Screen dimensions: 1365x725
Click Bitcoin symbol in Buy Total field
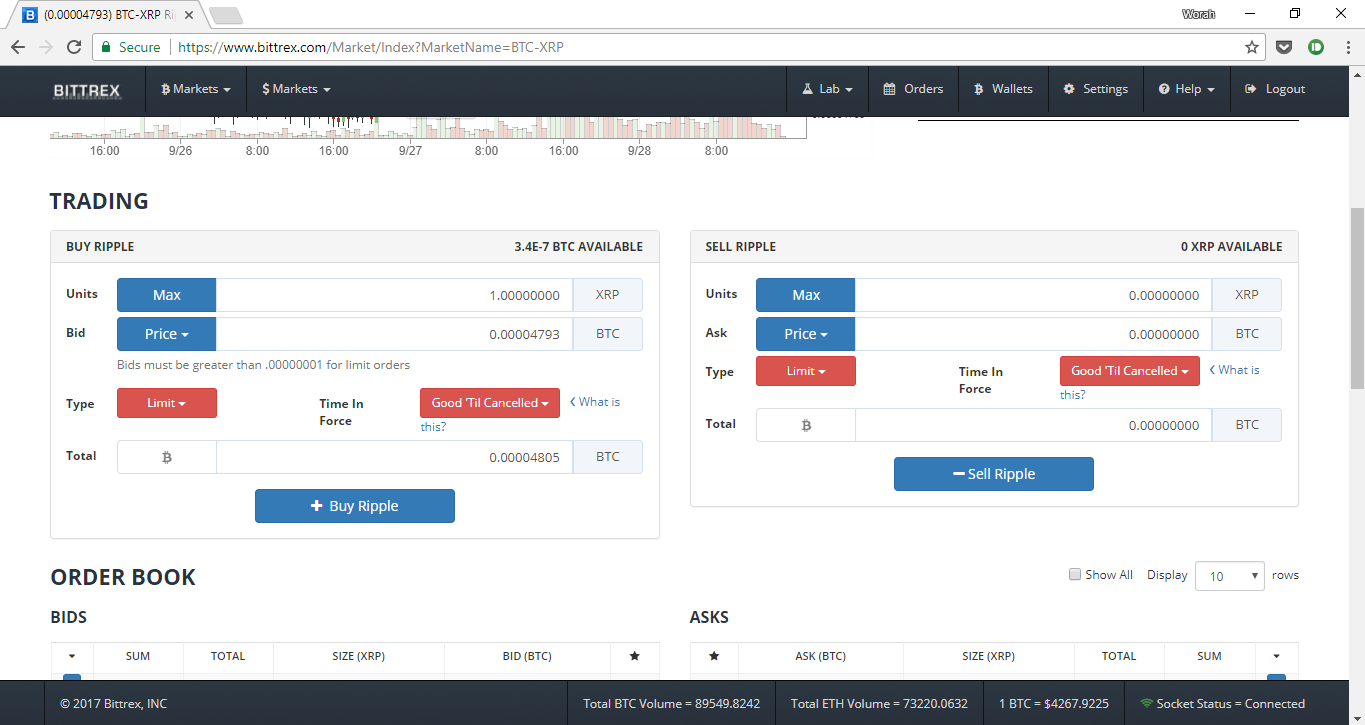click(167, 457)
